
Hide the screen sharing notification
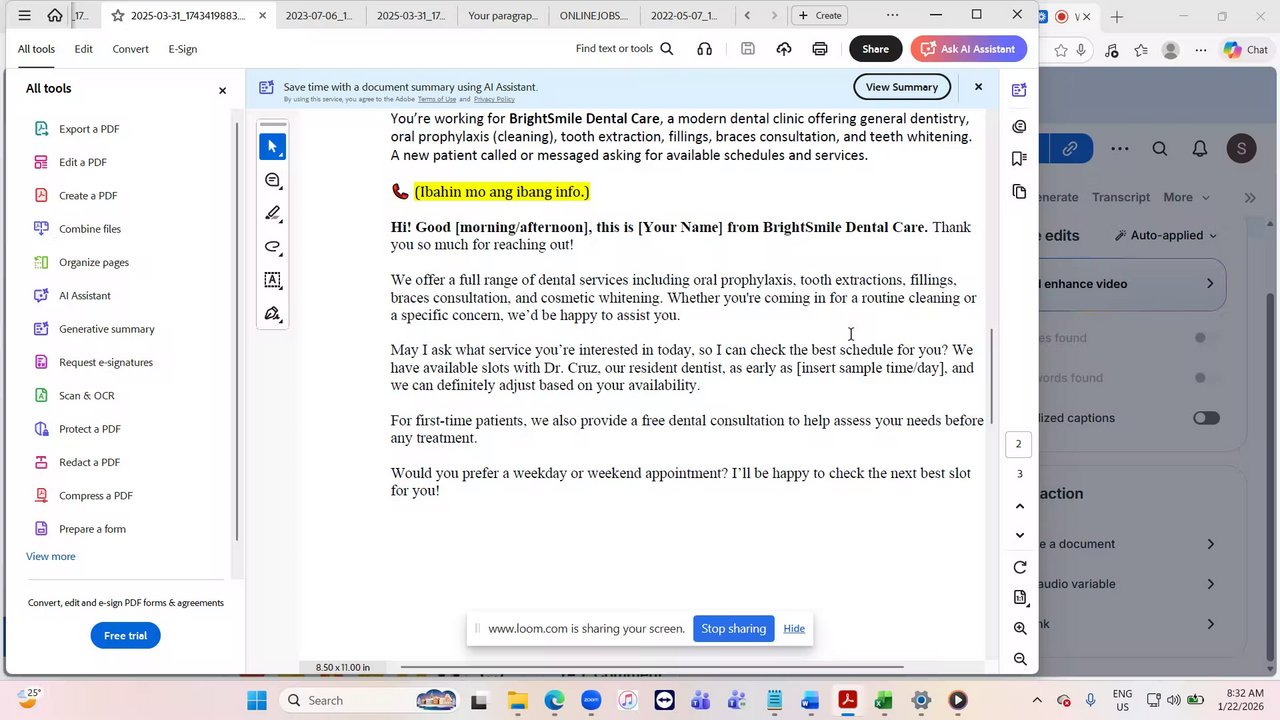(x=794, y=629)
